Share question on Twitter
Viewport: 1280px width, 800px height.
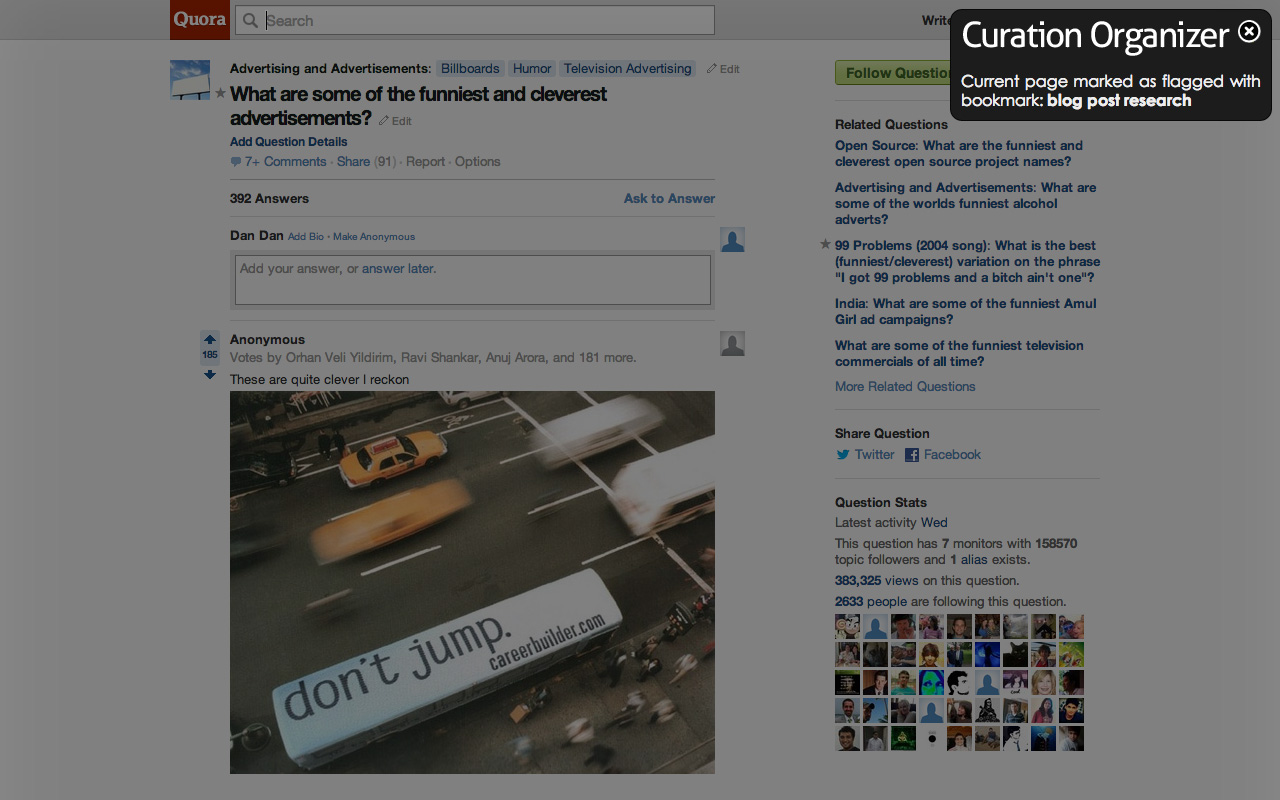pos(874,454)
